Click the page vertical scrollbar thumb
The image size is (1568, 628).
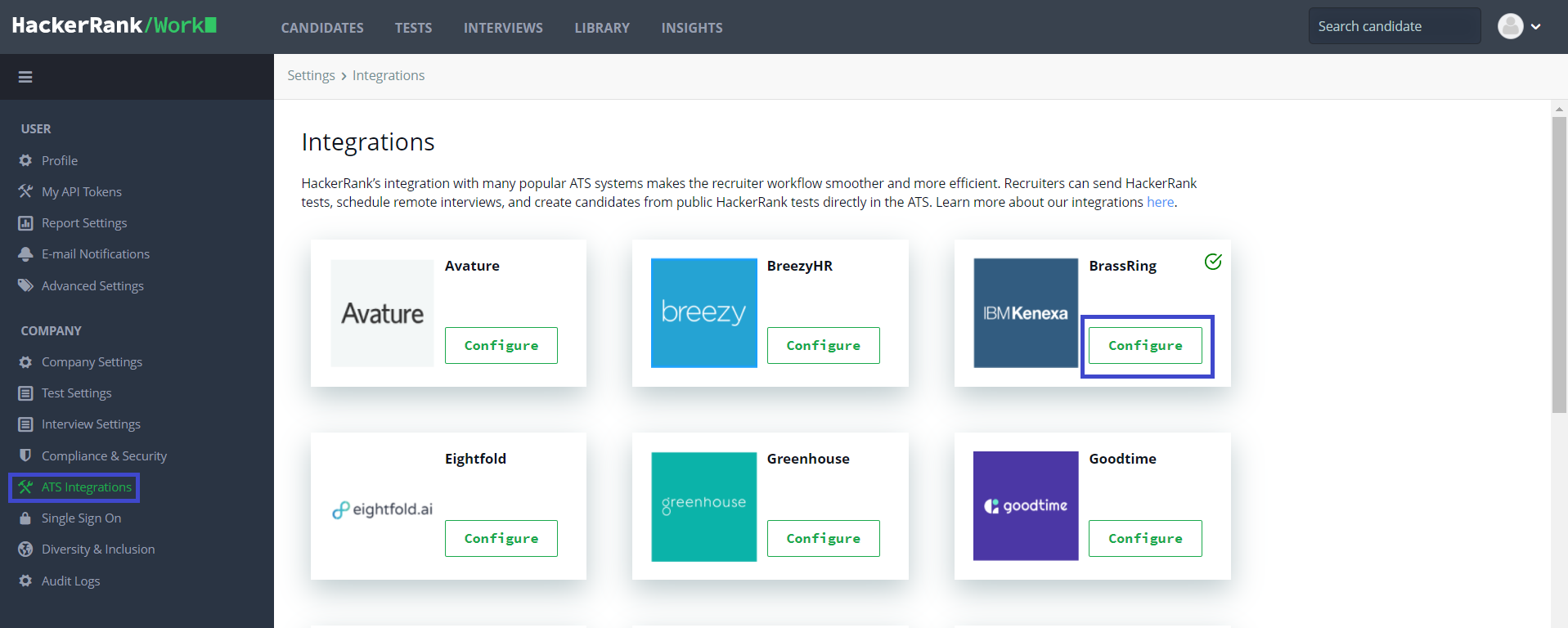(x=1559, y=265)
